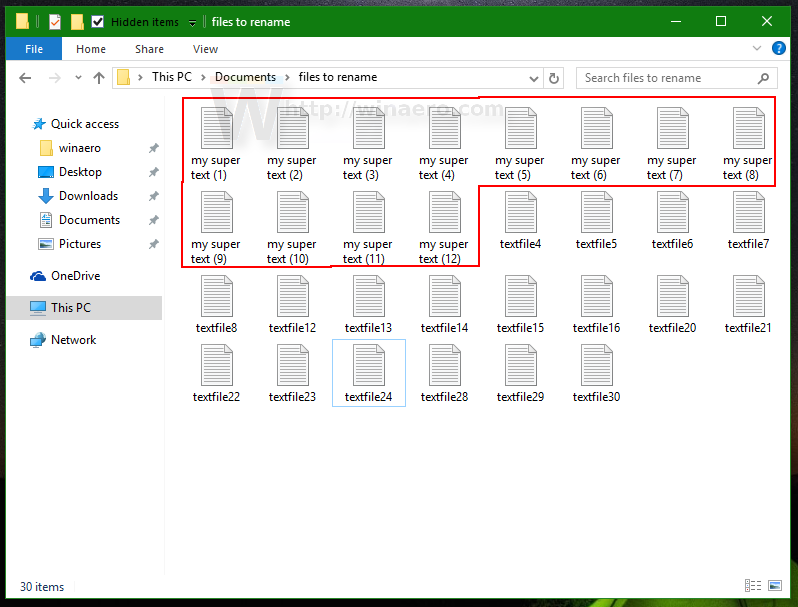The height and width of the screenshot is (607, 798).
Task: Unpin Desktop from Quick access
Action: pyautogui.click(x=153, y=172)
